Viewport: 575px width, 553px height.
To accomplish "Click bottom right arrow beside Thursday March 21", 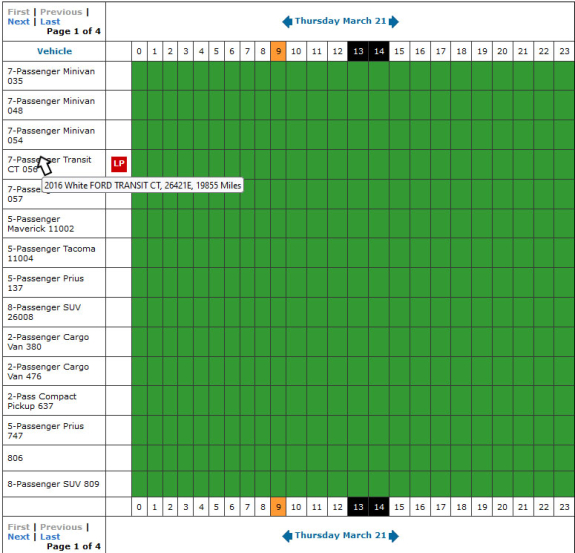I will [x=394, y=536].
